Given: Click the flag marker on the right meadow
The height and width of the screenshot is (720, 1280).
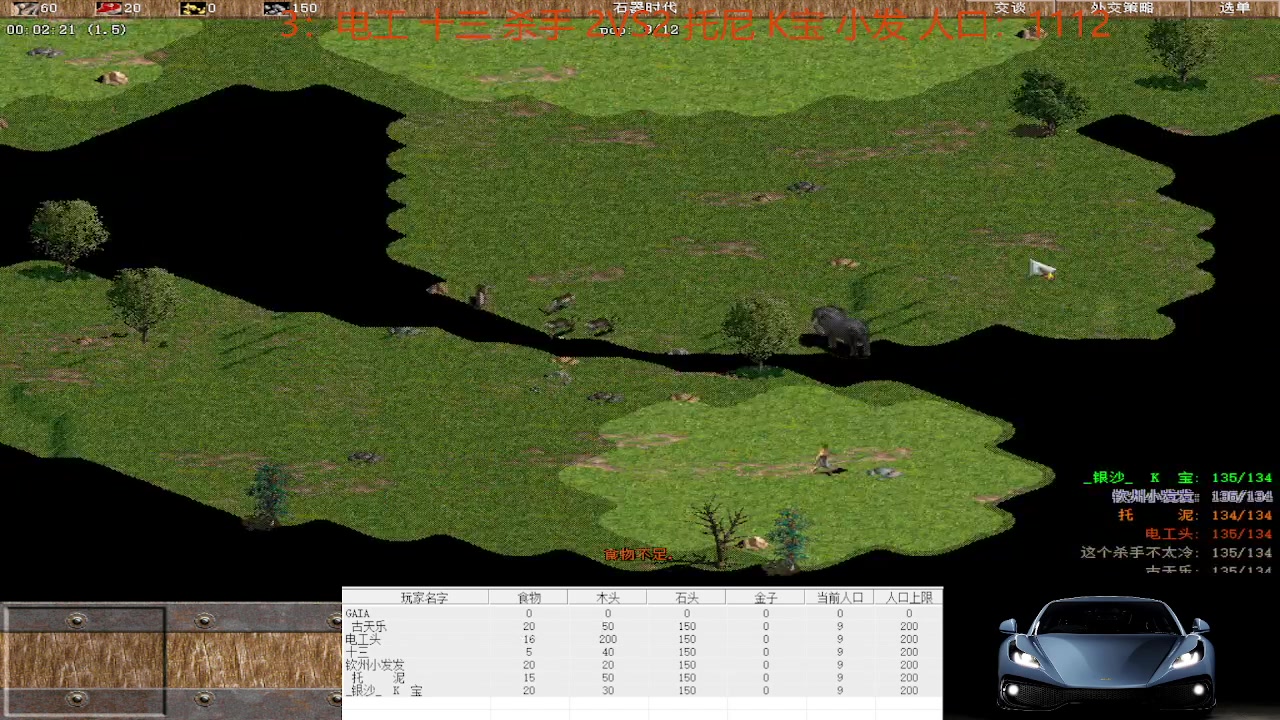Looking at the screenshot, I should coord(1042,269).
